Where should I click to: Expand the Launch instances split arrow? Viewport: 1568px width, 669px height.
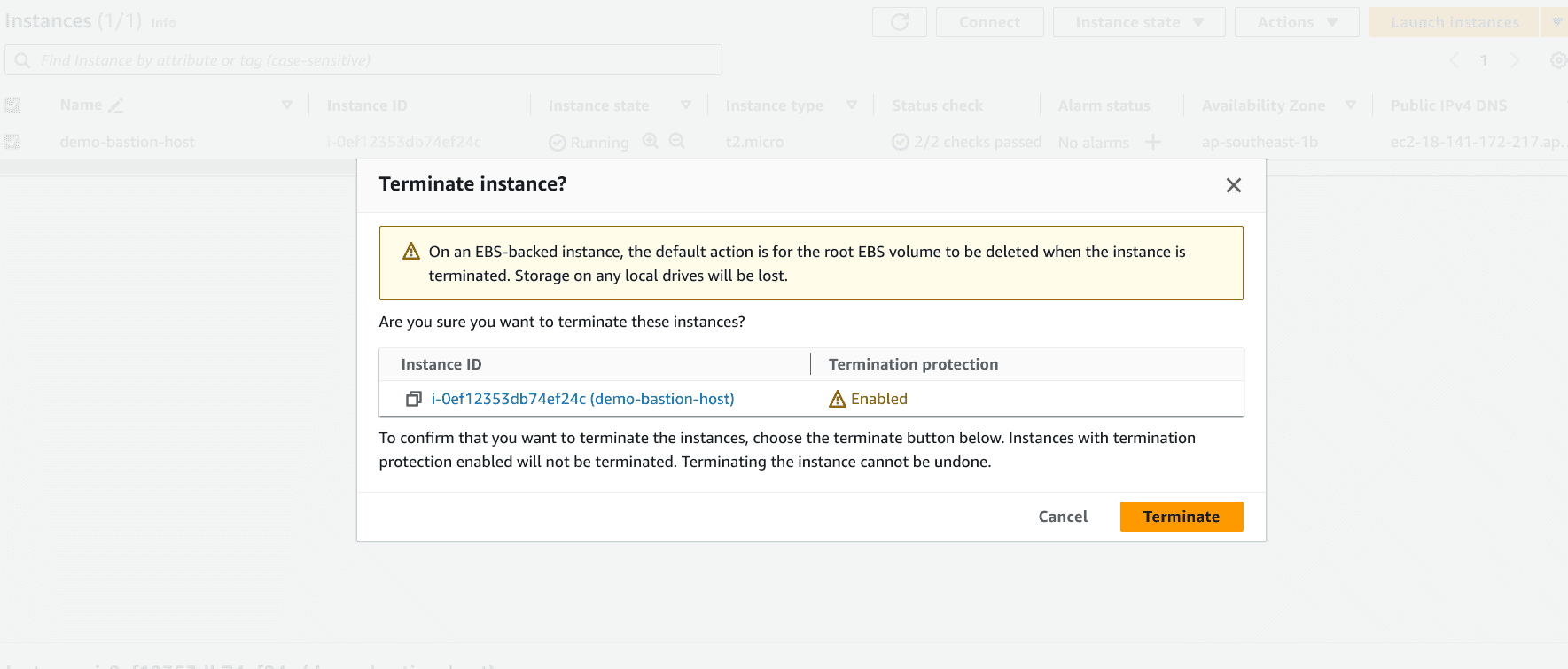1556,22
